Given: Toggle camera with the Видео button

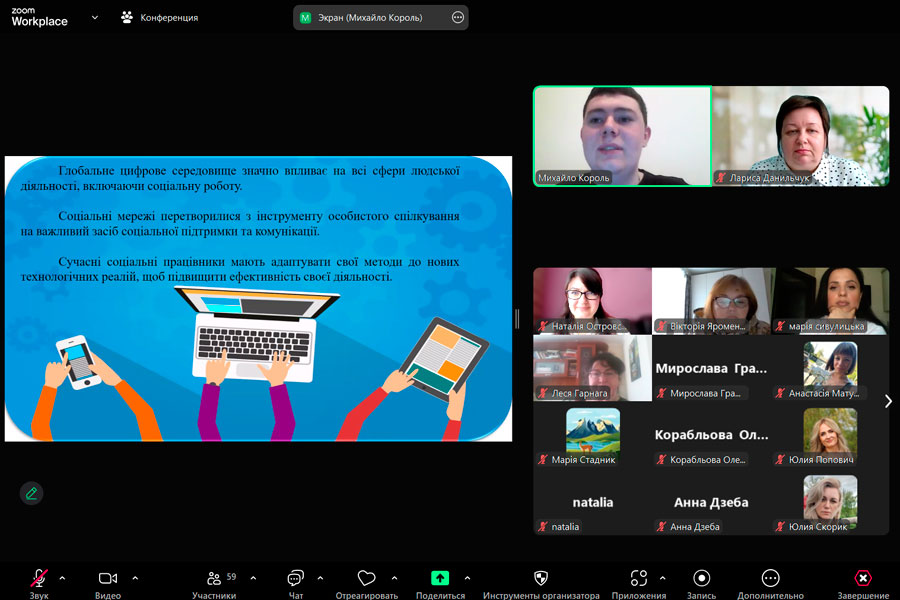Looking at the screenshot, I should [108, 583].
